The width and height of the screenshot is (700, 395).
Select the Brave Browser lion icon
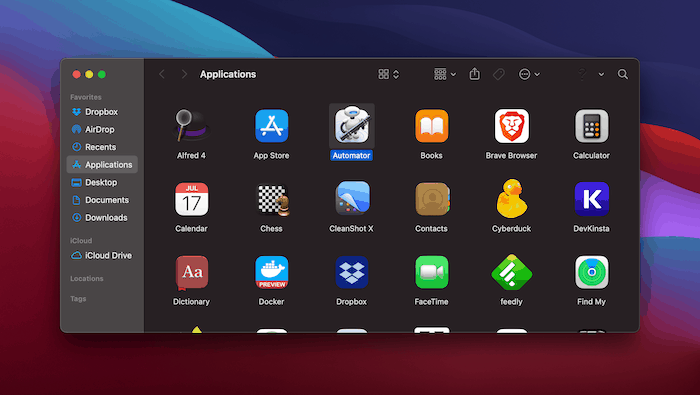pos(512,126)
